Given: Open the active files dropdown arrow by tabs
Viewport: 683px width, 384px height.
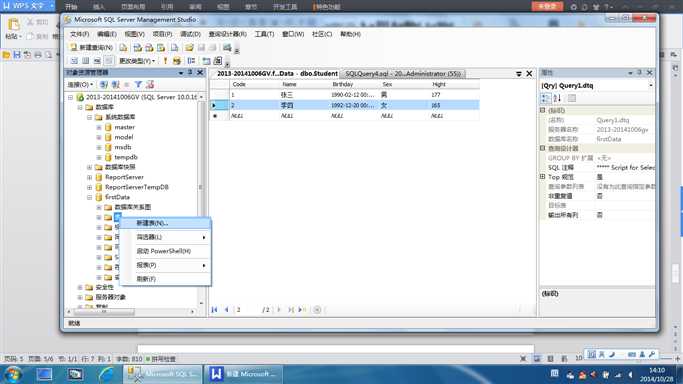Looking at the screenshot, I should (x=519, y=74).
